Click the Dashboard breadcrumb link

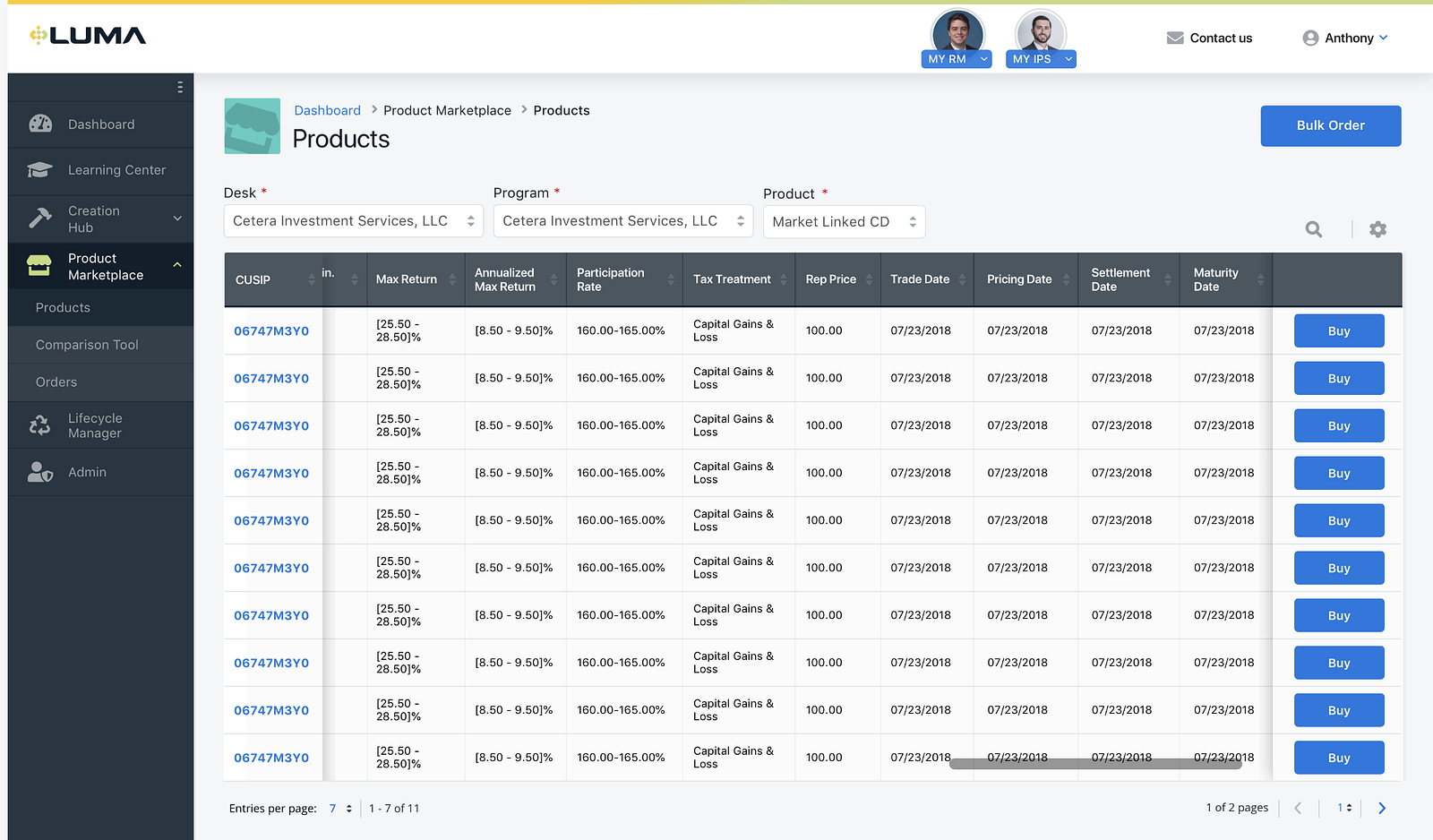click(x=327, y=110)
